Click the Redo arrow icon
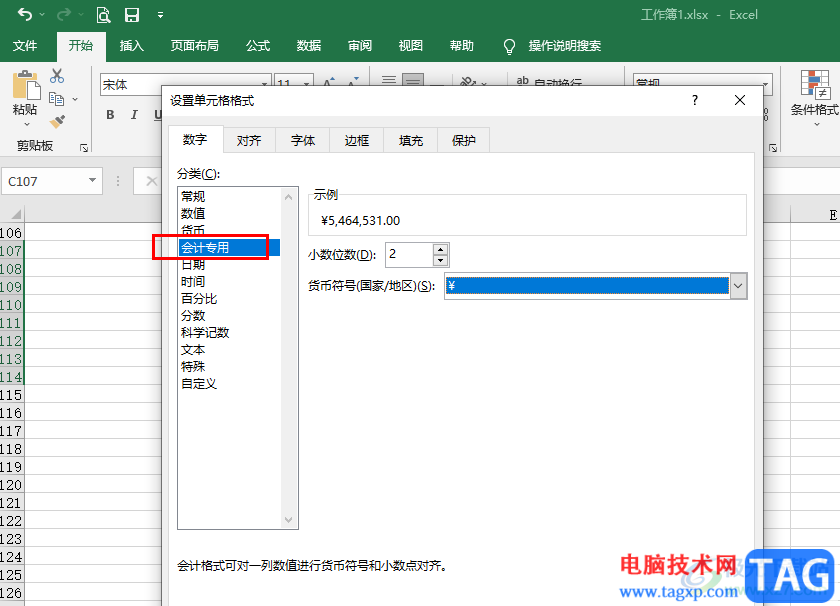Screen dimensions: 840x606 (x=64, y=14)
